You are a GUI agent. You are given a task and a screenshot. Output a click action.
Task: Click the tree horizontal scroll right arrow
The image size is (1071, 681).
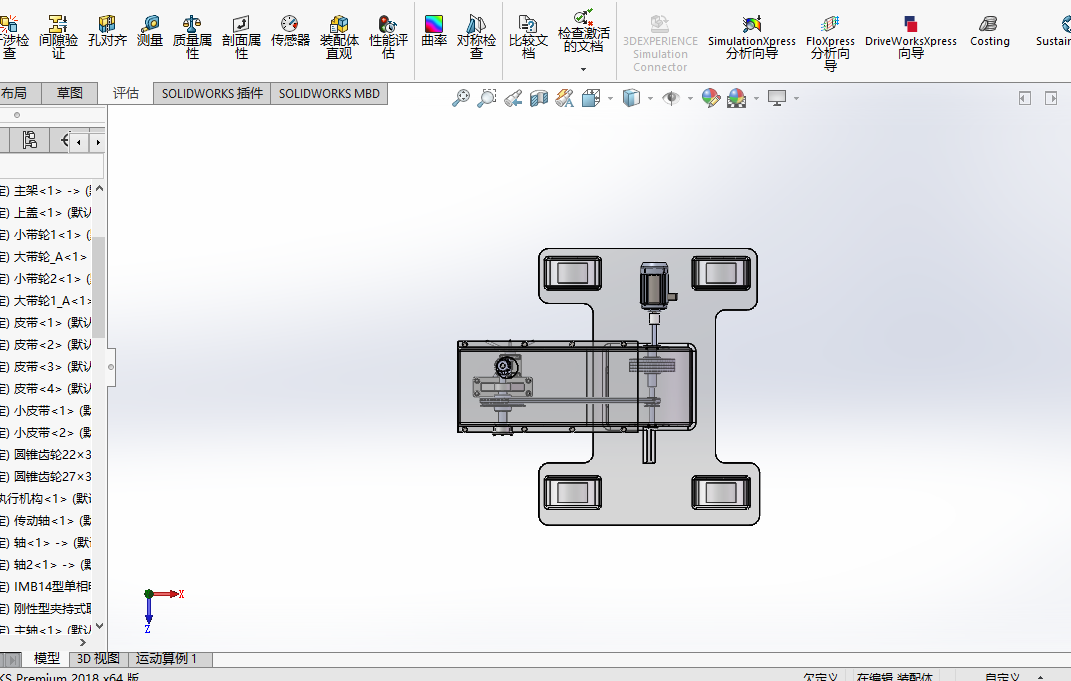pos(83,642)
